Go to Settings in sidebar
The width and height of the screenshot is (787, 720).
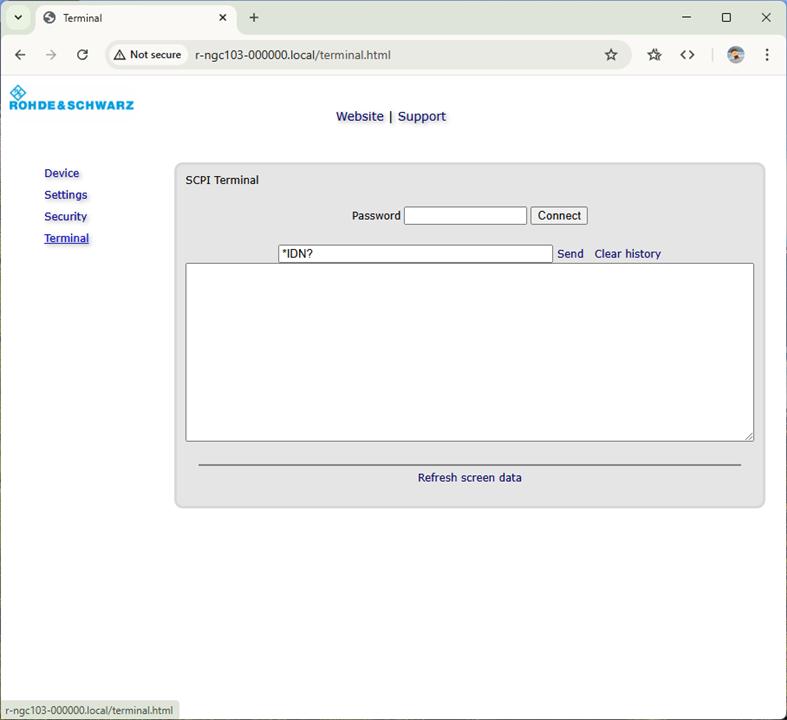[66, 195]
